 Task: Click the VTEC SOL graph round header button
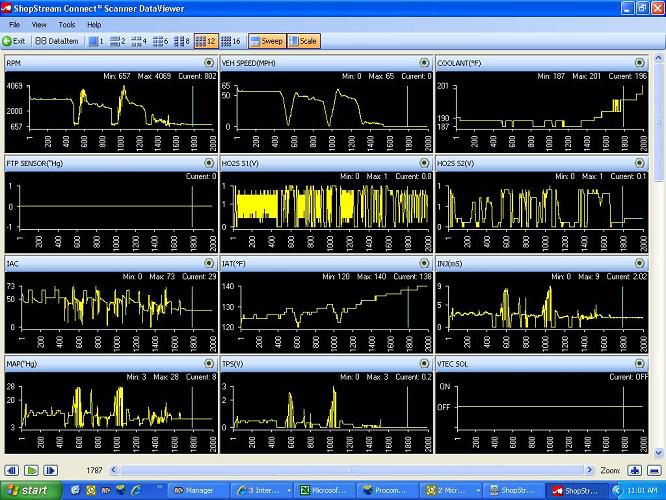[640, 364]
